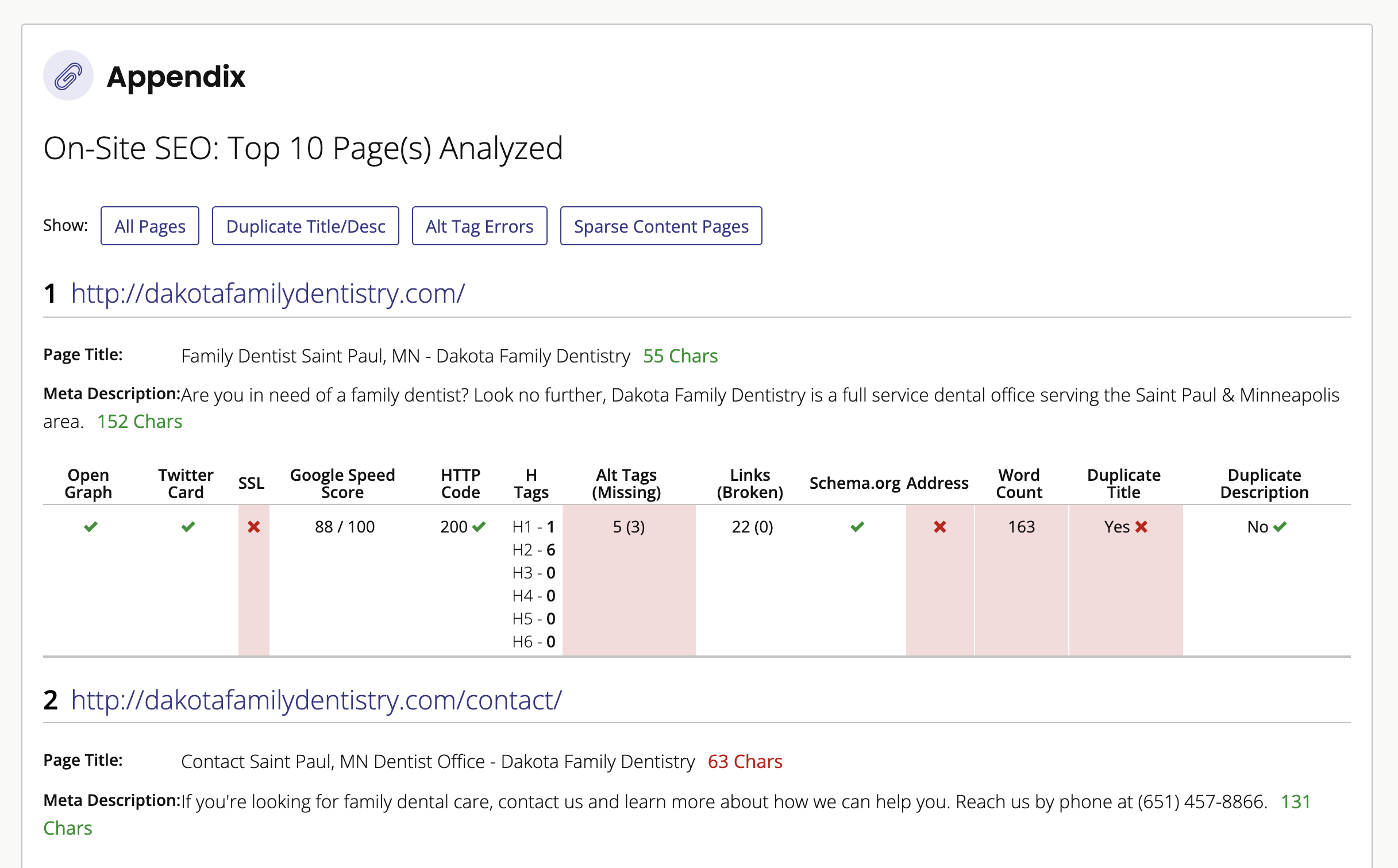Click the Word Count value 163

point(1021,527)
